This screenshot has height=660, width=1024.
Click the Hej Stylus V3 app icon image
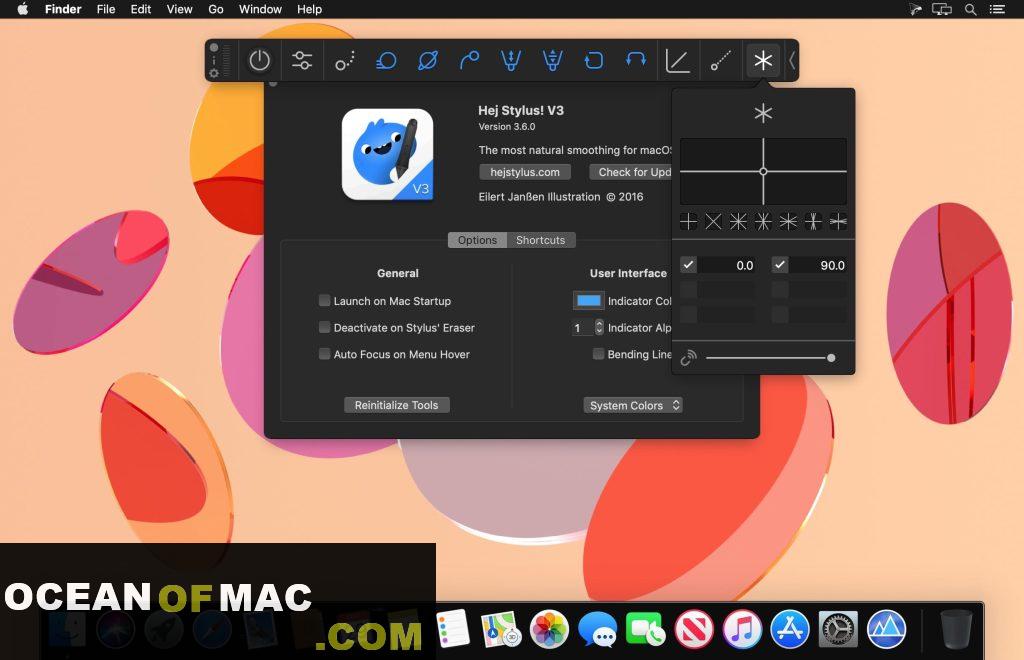(x=387, y=155)
